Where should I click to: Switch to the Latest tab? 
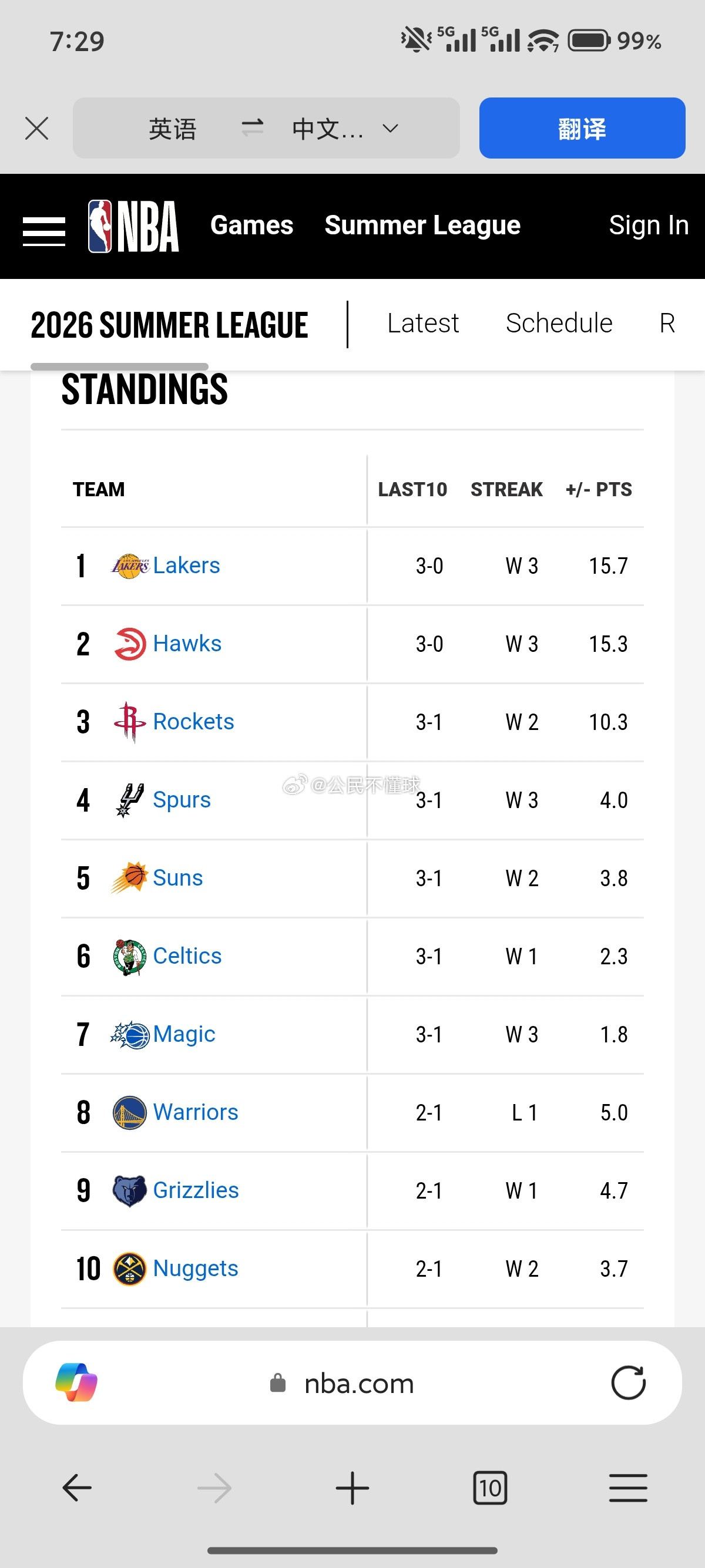pyautogui.click(x=423, y=323)
